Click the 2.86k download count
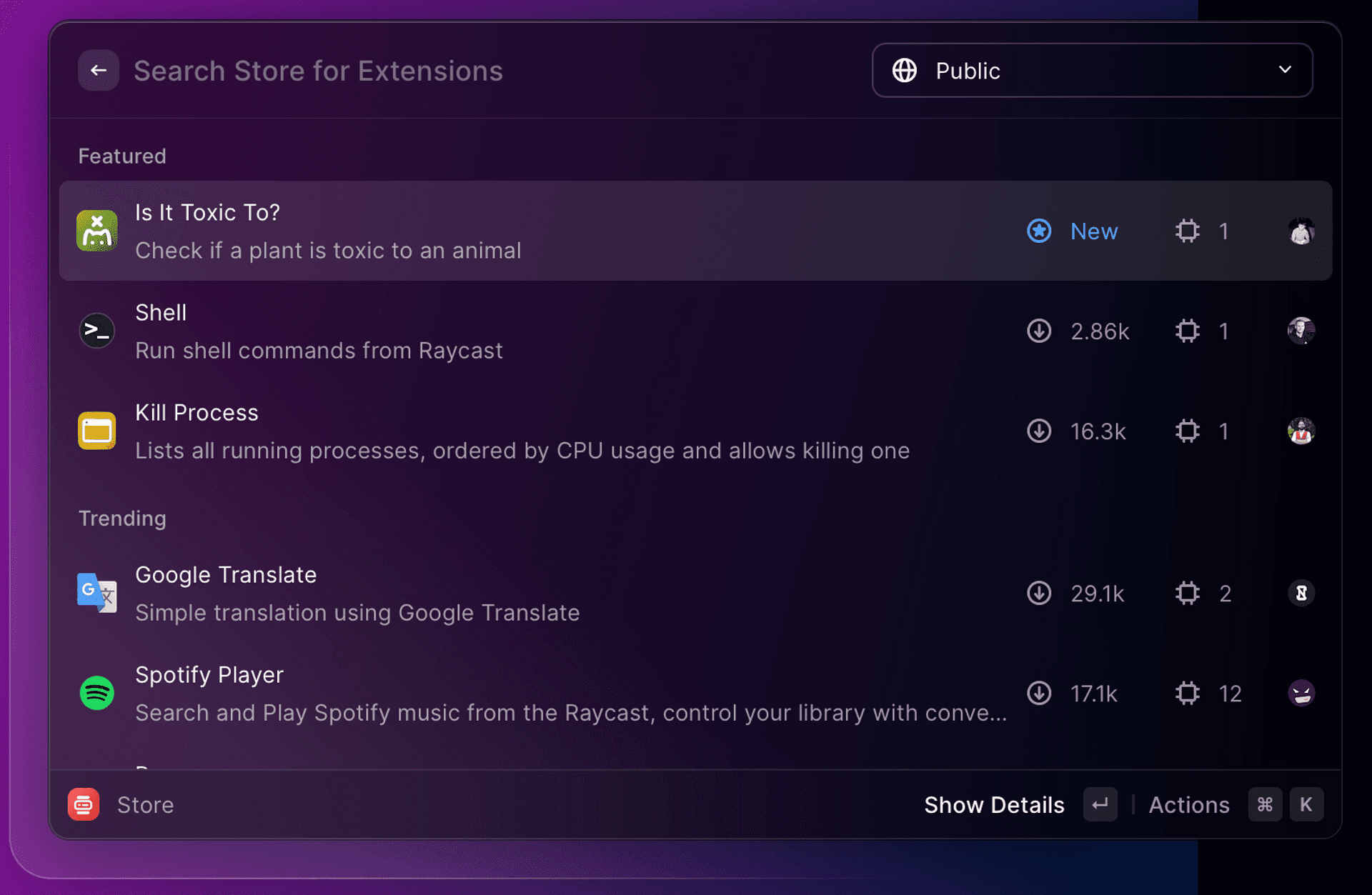The image size is (1372, 895). click(1100, 331)
